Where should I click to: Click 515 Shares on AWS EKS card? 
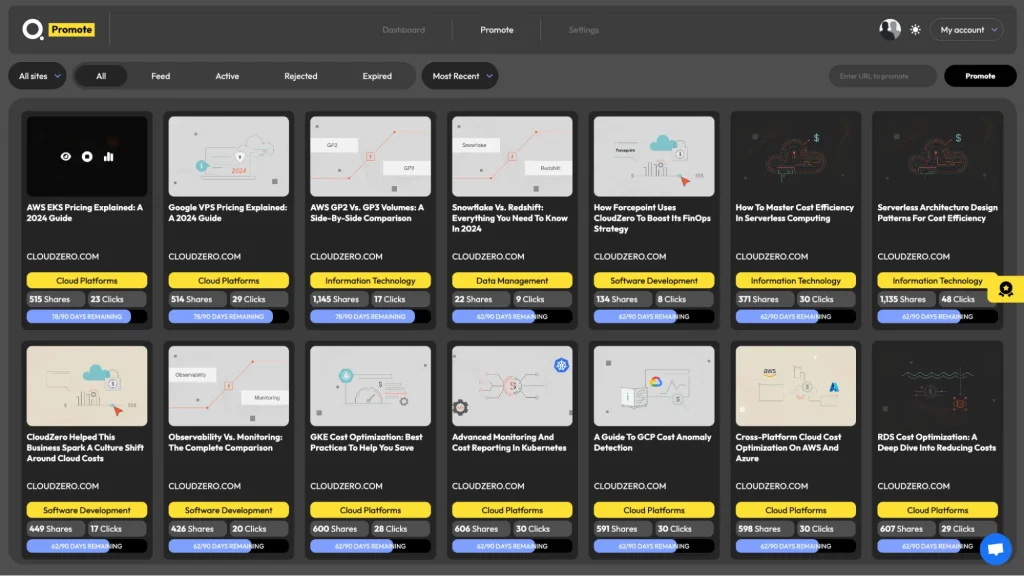click(x=56, y=299)
